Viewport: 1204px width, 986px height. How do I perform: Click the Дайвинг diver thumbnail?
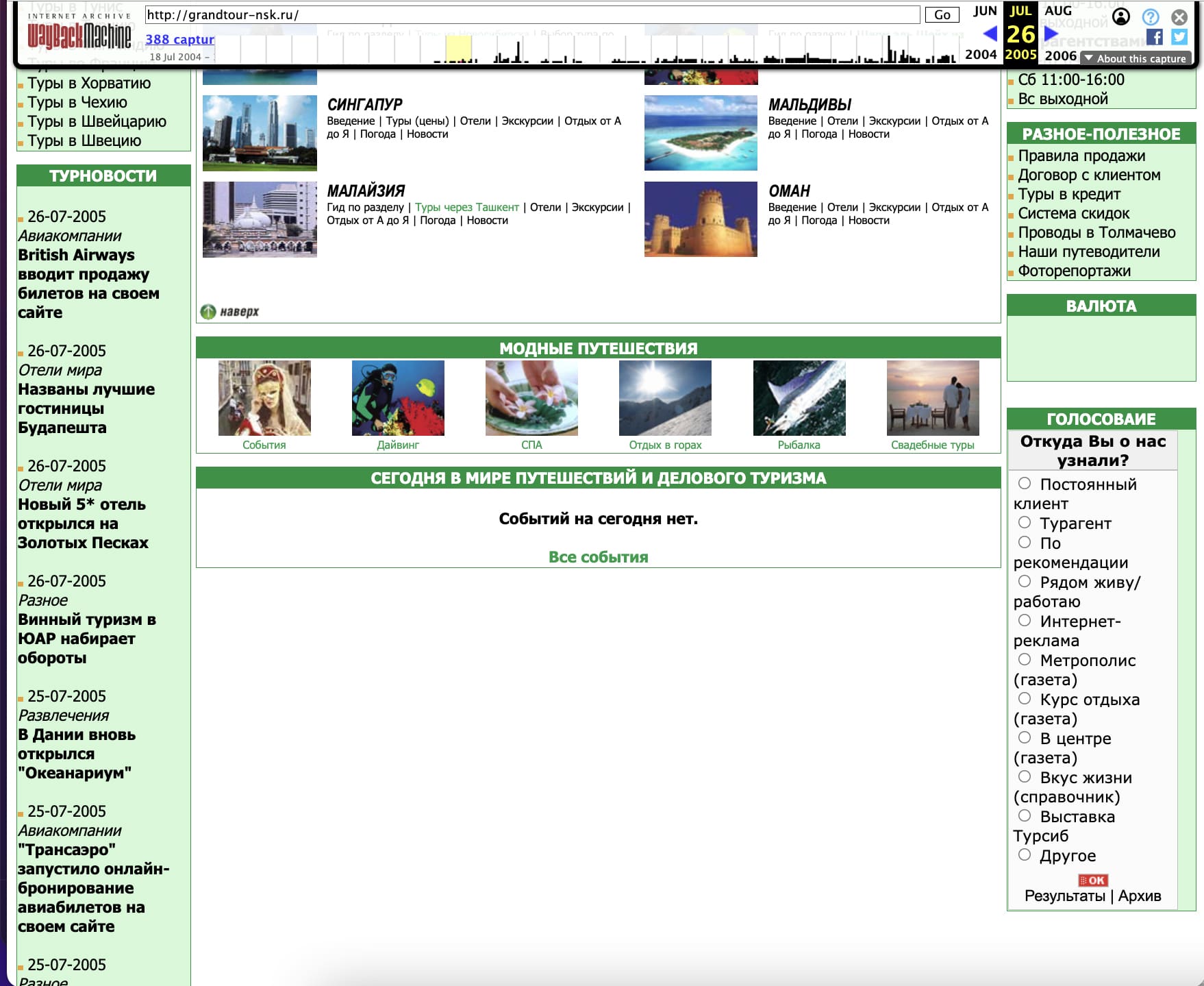[398, 398]
